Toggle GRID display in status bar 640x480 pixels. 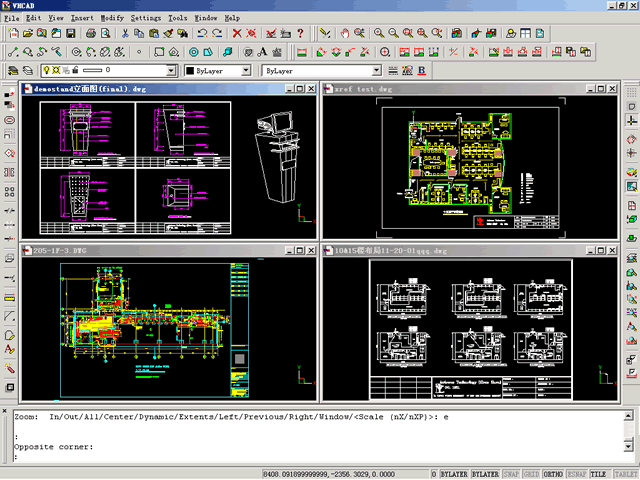click(531, 474)
